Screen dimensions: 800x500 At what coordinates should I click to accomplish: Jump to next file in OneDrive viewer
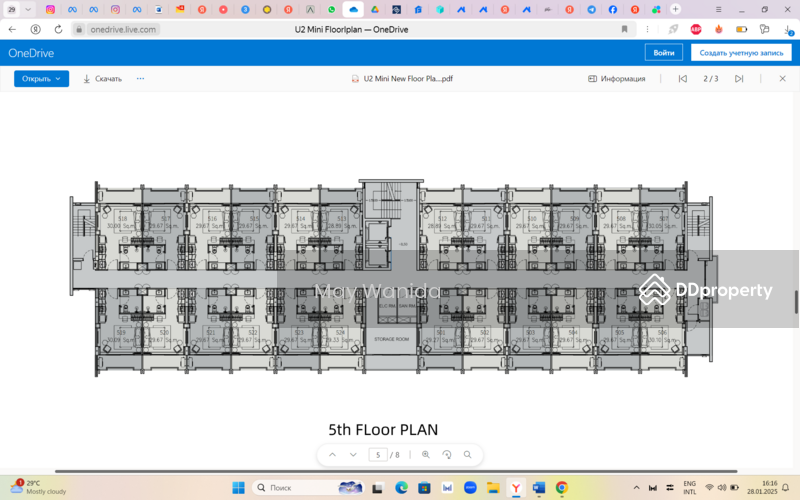pos(739,79)
